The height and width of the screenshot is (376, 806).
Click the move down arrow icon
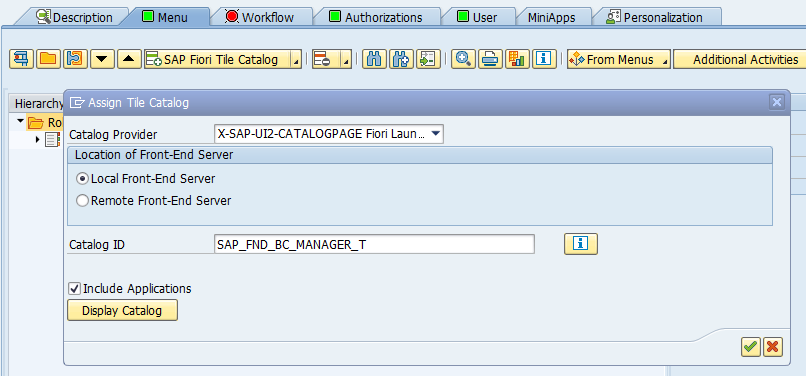click(102, 60)
